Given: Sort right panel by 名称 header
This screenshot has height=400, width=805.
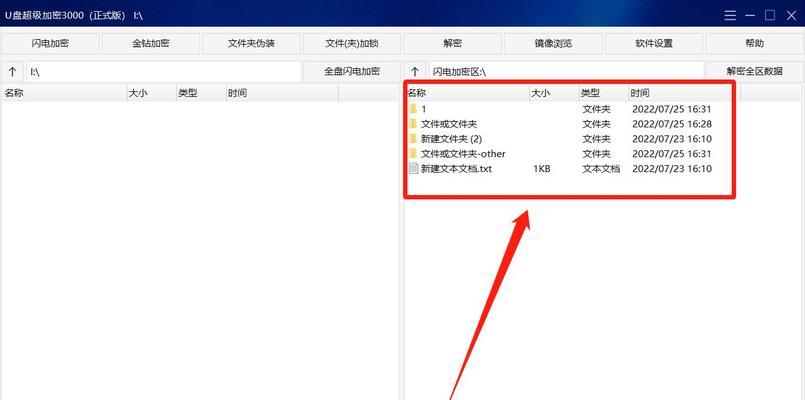Looking at the screenshot, I should 467,93.
